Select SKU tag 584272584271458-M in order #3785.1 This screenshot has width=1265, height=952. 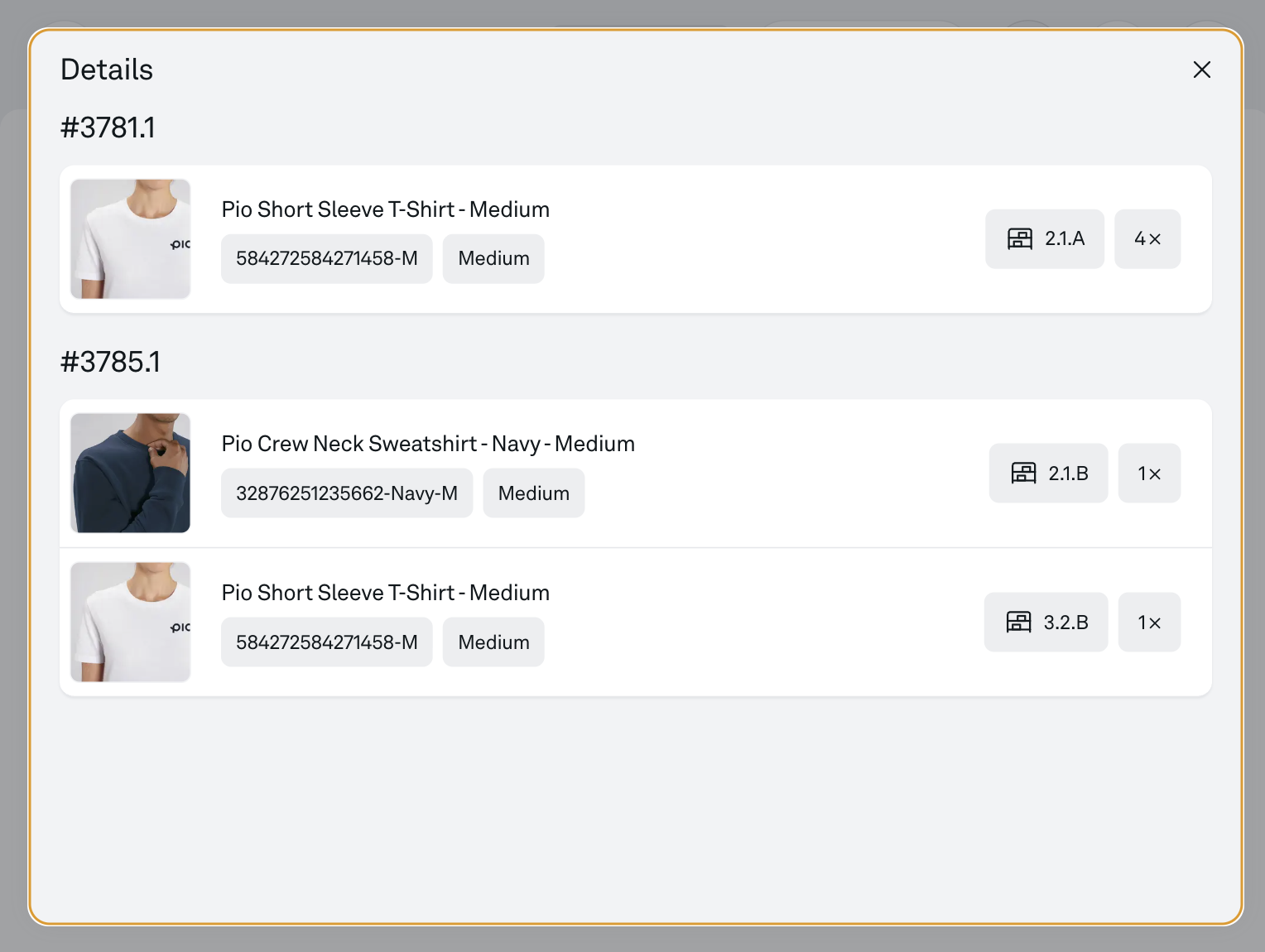[x=326, y=642]
